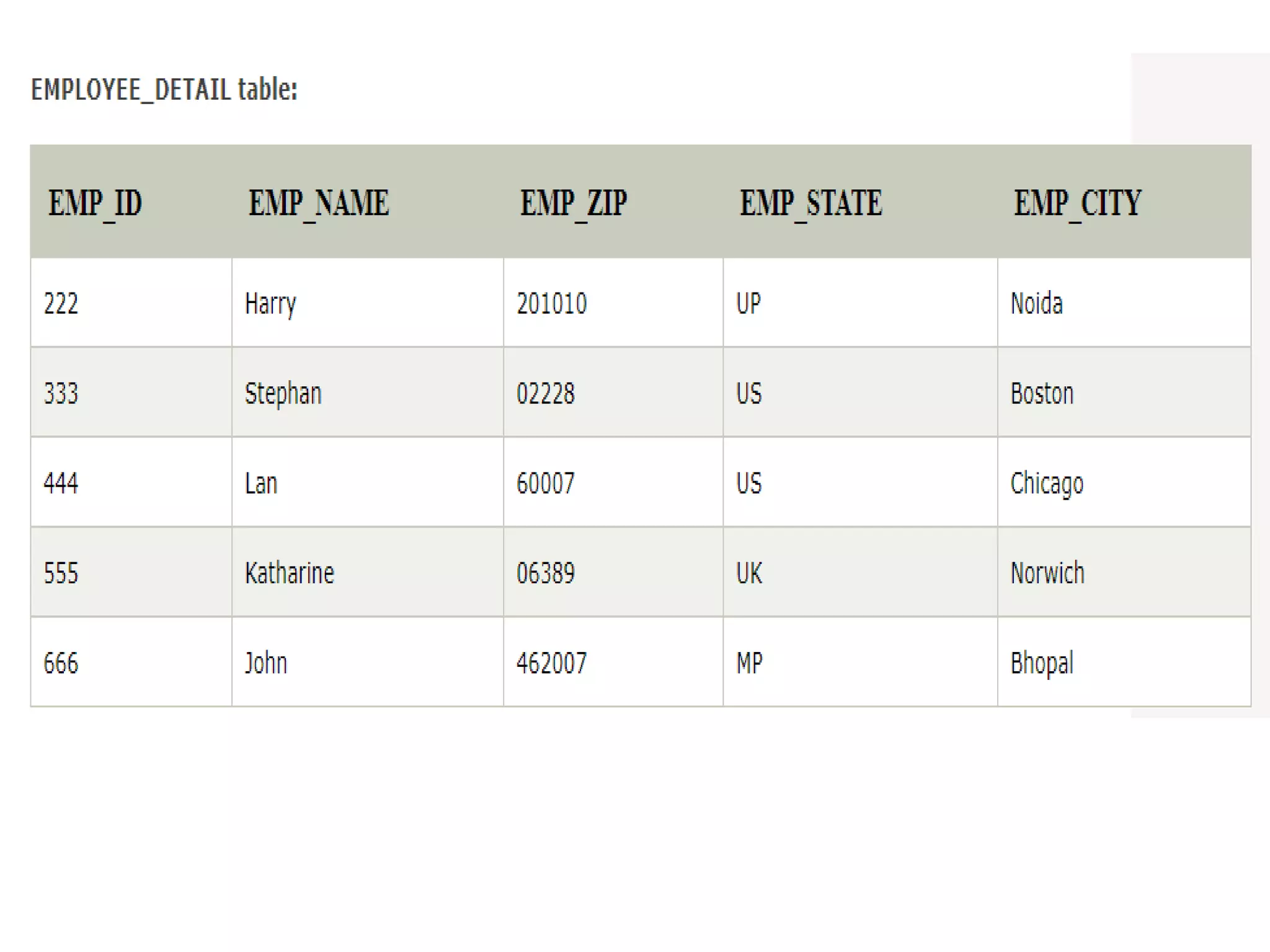
Task: Click the name Stephan in the table
Action: [283, 394]
